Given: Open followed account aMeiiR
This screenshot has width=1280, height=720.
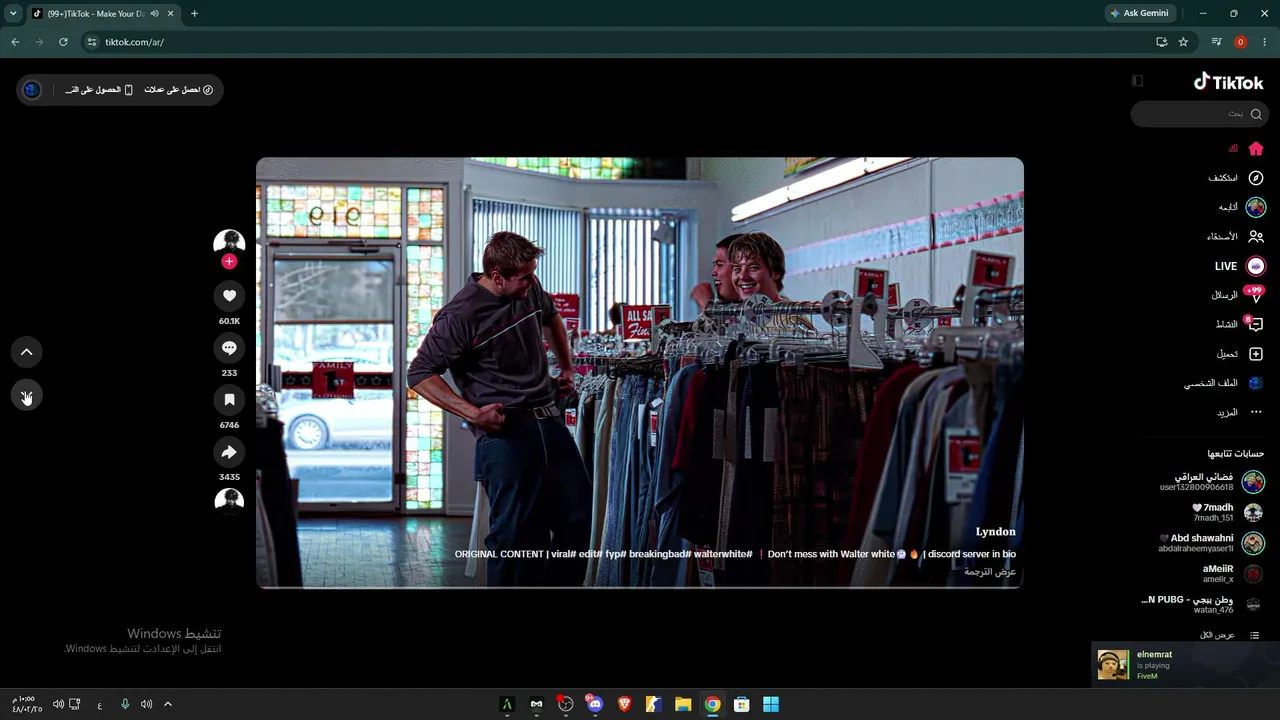Looking at the screenshot, I should click(x=1233, y=574).
